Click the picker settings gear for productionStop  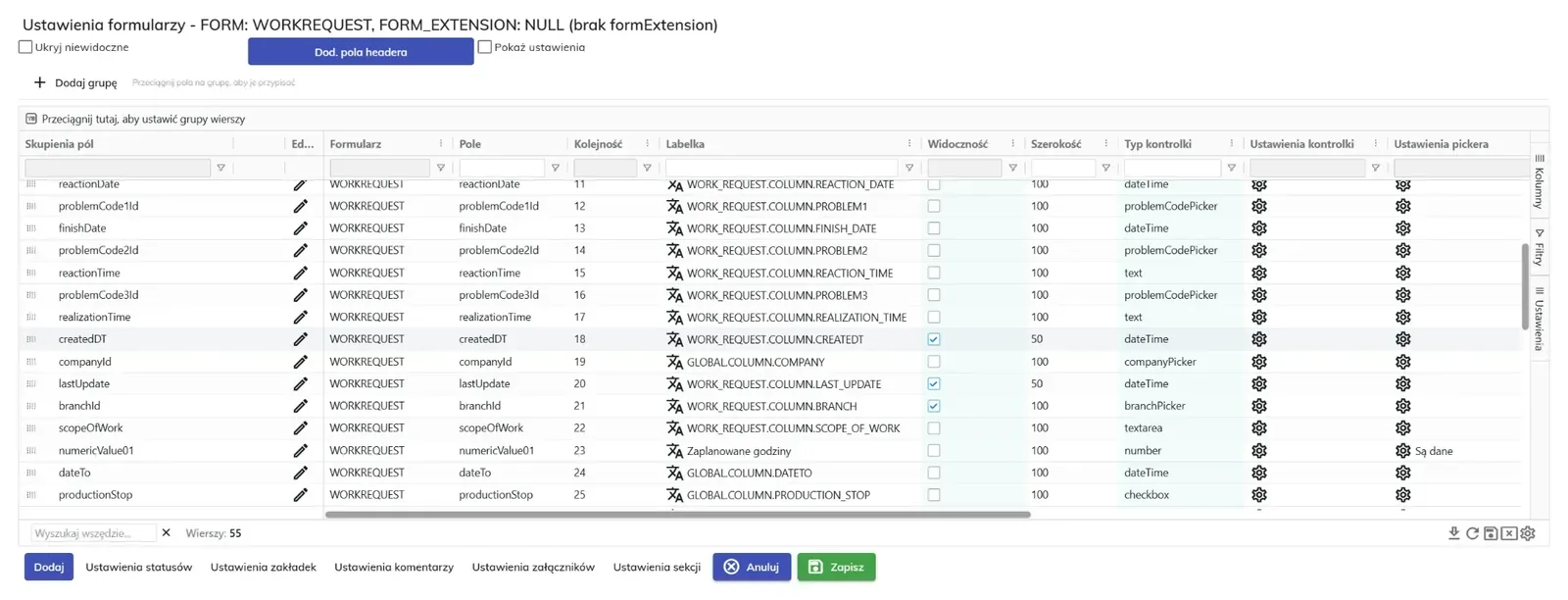click(x=1403, y=495)
